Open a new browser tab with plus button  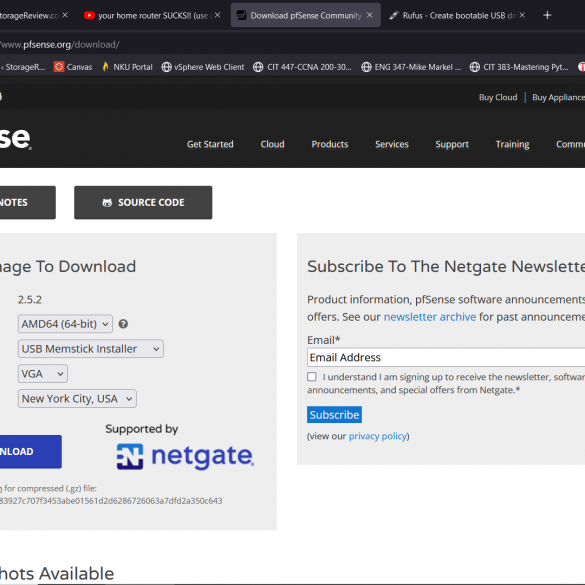(x=547, y=15)
